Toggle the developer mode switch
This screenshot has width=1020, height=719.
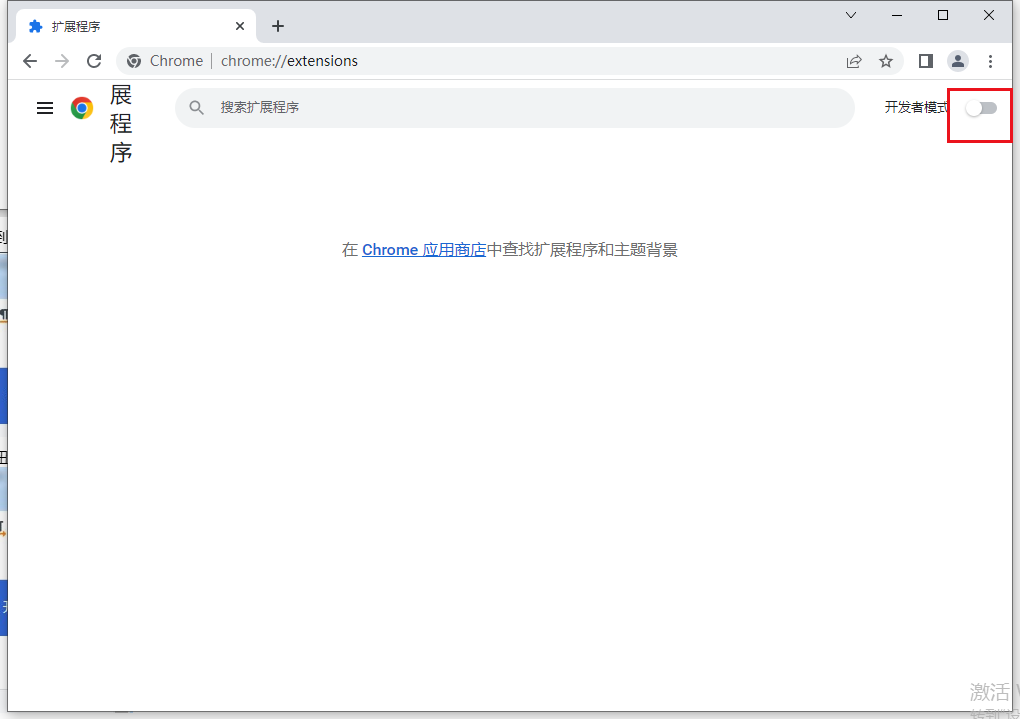coord(981,108)
